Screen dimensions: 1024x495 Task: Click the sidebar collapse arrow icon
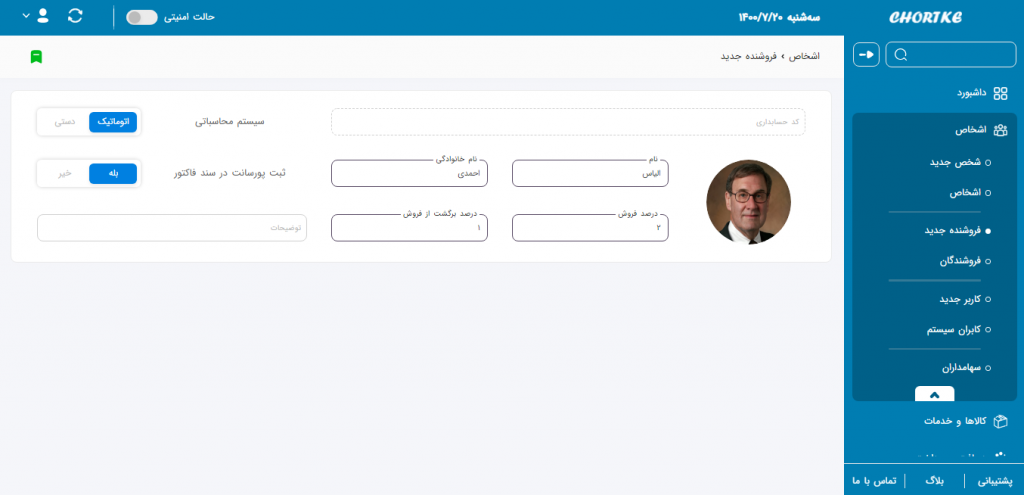click(866, 54)
